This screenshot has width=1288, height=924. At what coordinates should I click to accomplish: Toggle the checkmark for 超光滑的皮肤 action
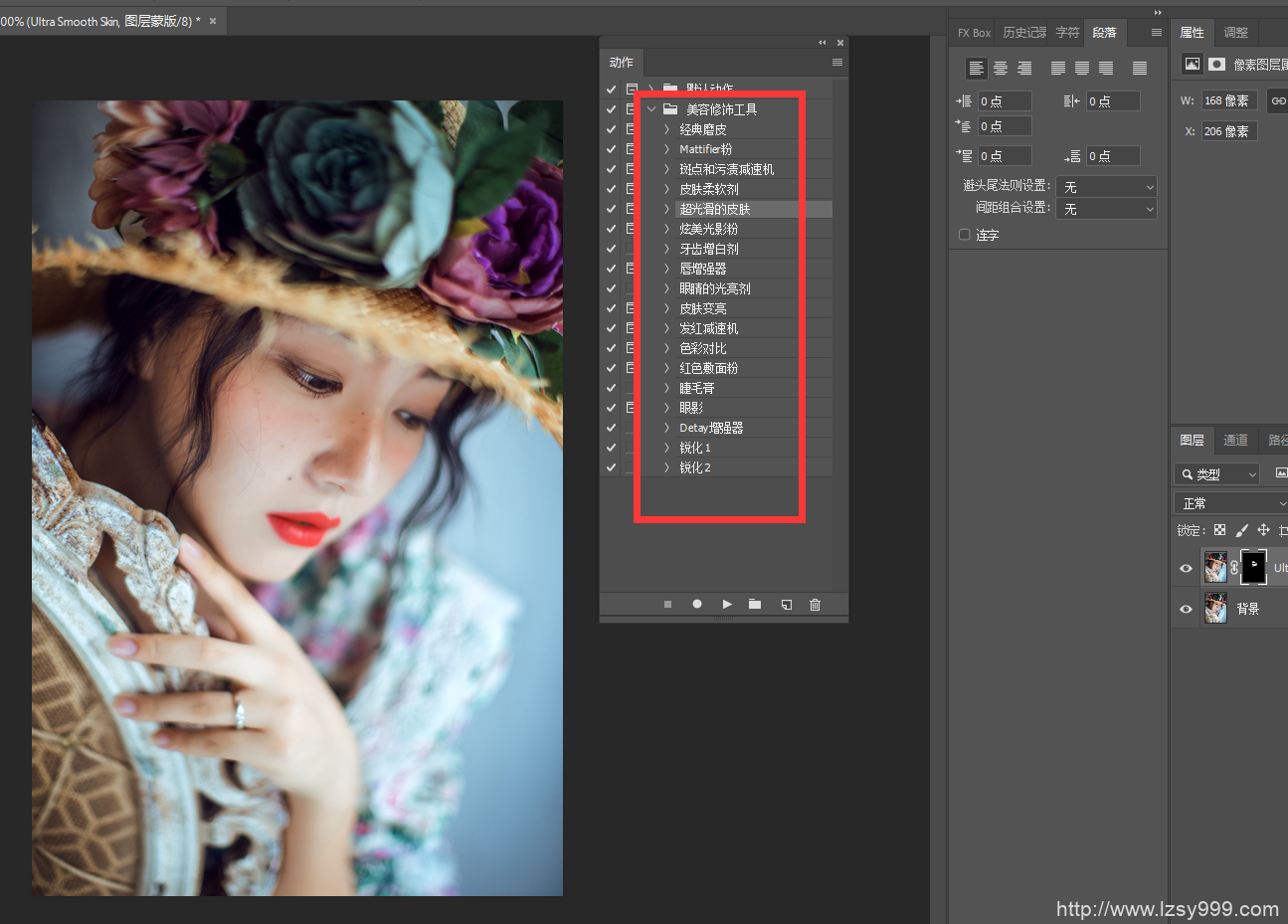611,209
